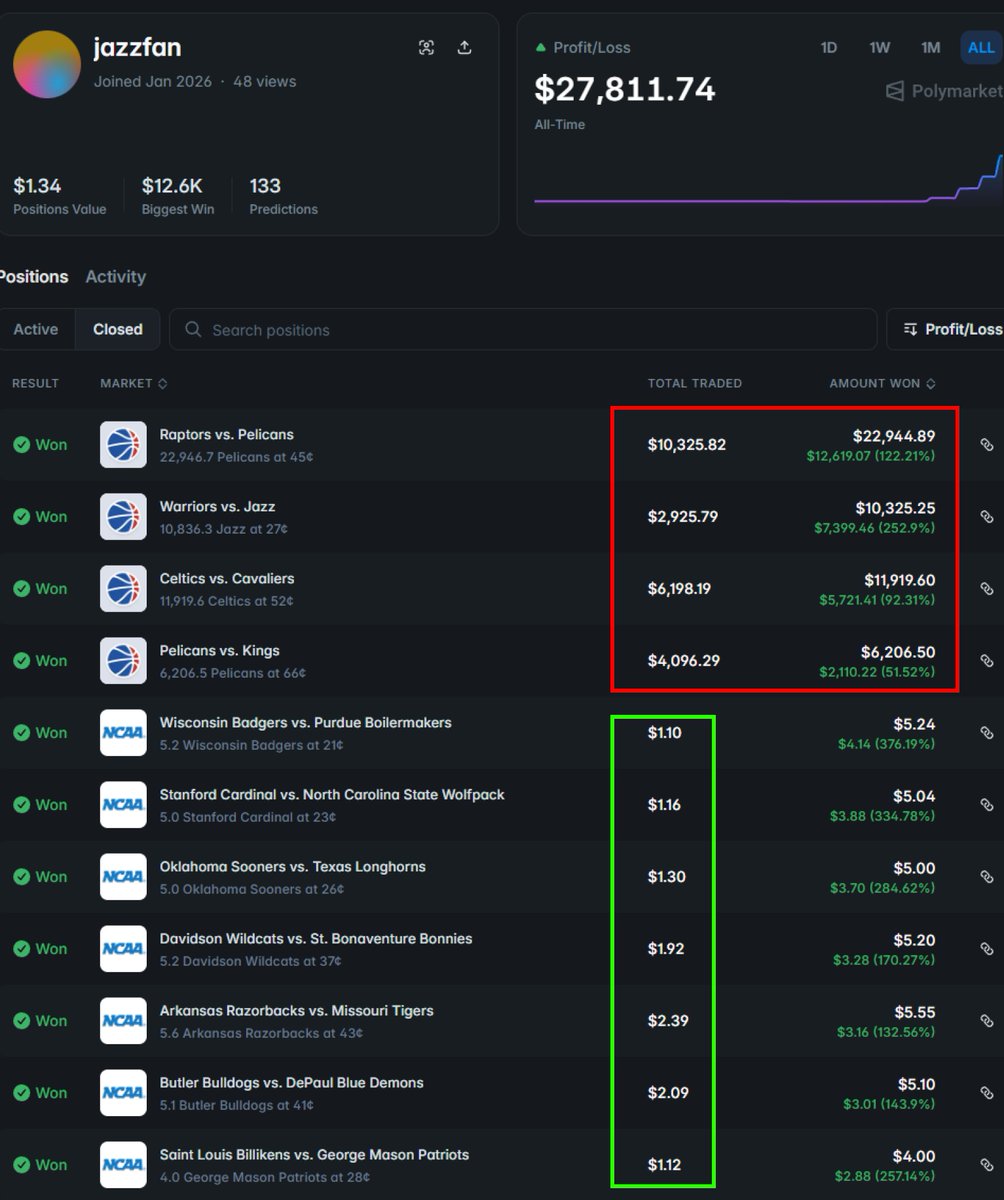The width and height of the screenshot is (1004, 1200).
Task: Select the 1D profit/loss timeframe
Action: coord(829,48)
